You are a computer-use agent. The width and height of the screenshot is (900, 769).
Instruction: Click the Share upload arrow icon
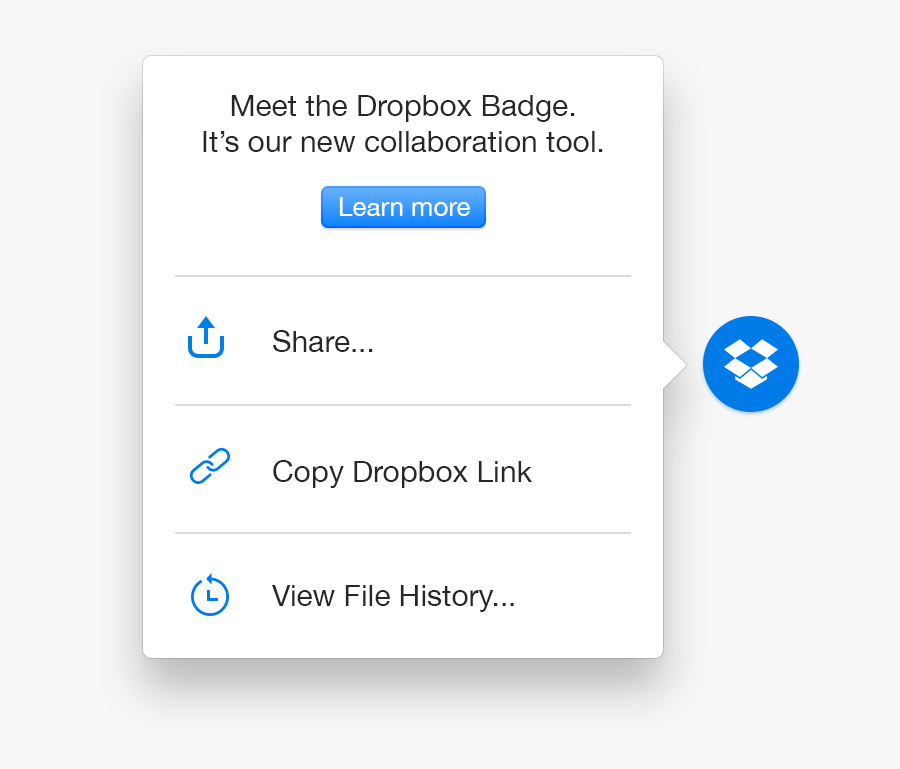(206, 338)
